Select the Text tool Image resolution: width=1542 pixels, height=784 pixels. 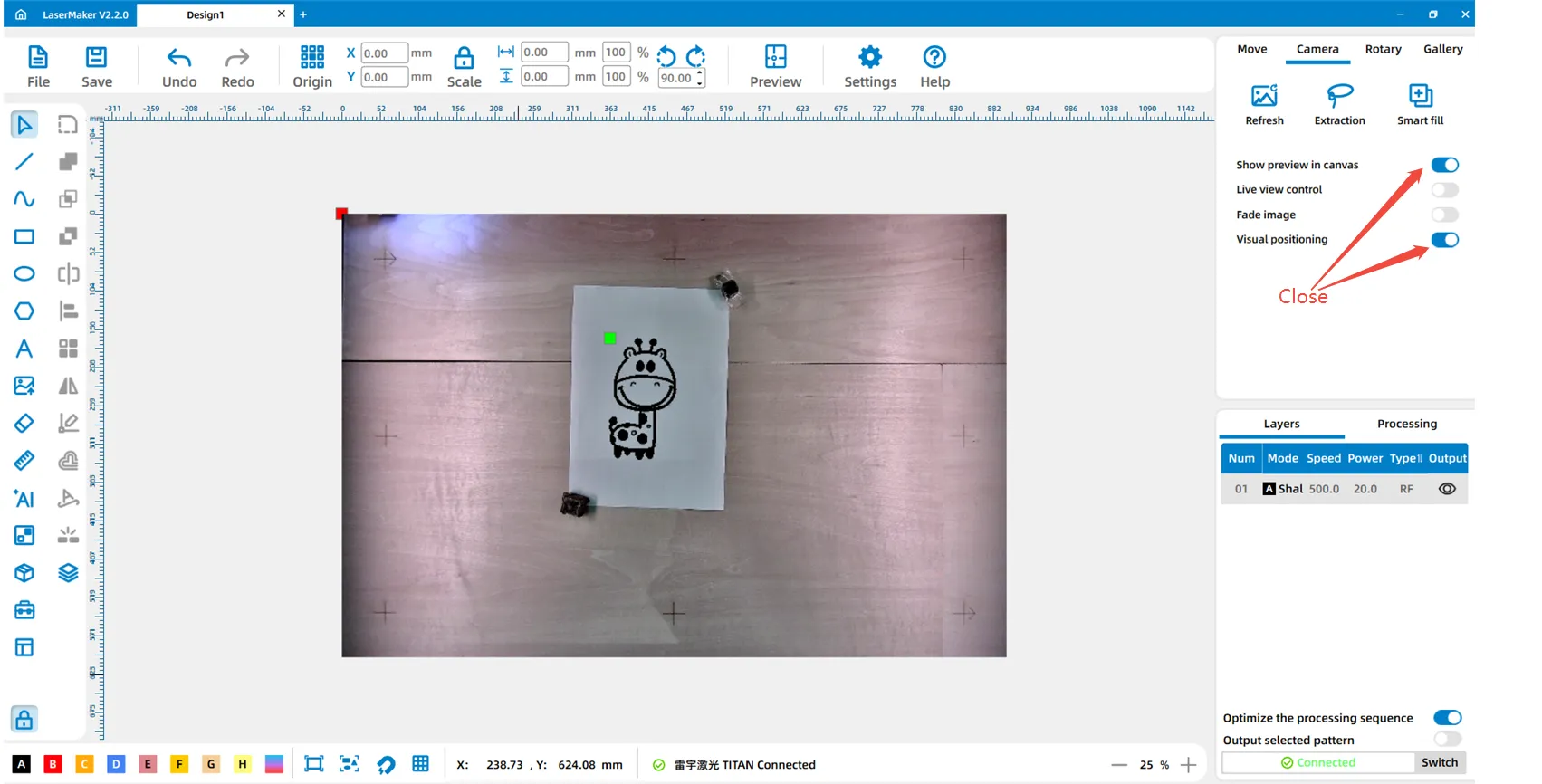tap(24, 349)
